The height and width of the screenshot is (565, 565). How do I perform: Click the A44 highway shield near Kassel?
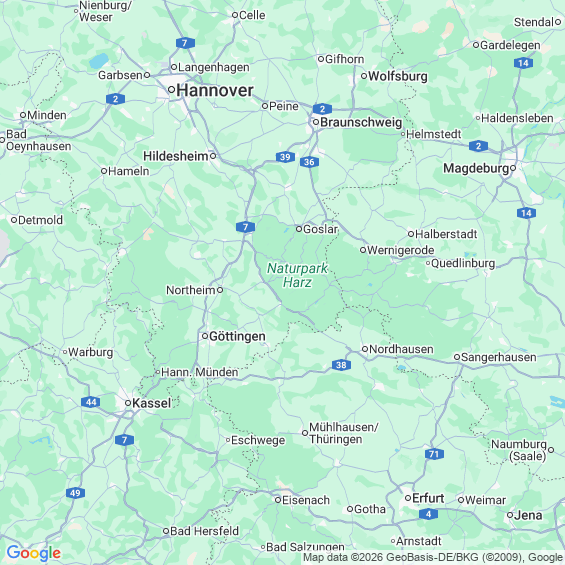tap(91, 402)
